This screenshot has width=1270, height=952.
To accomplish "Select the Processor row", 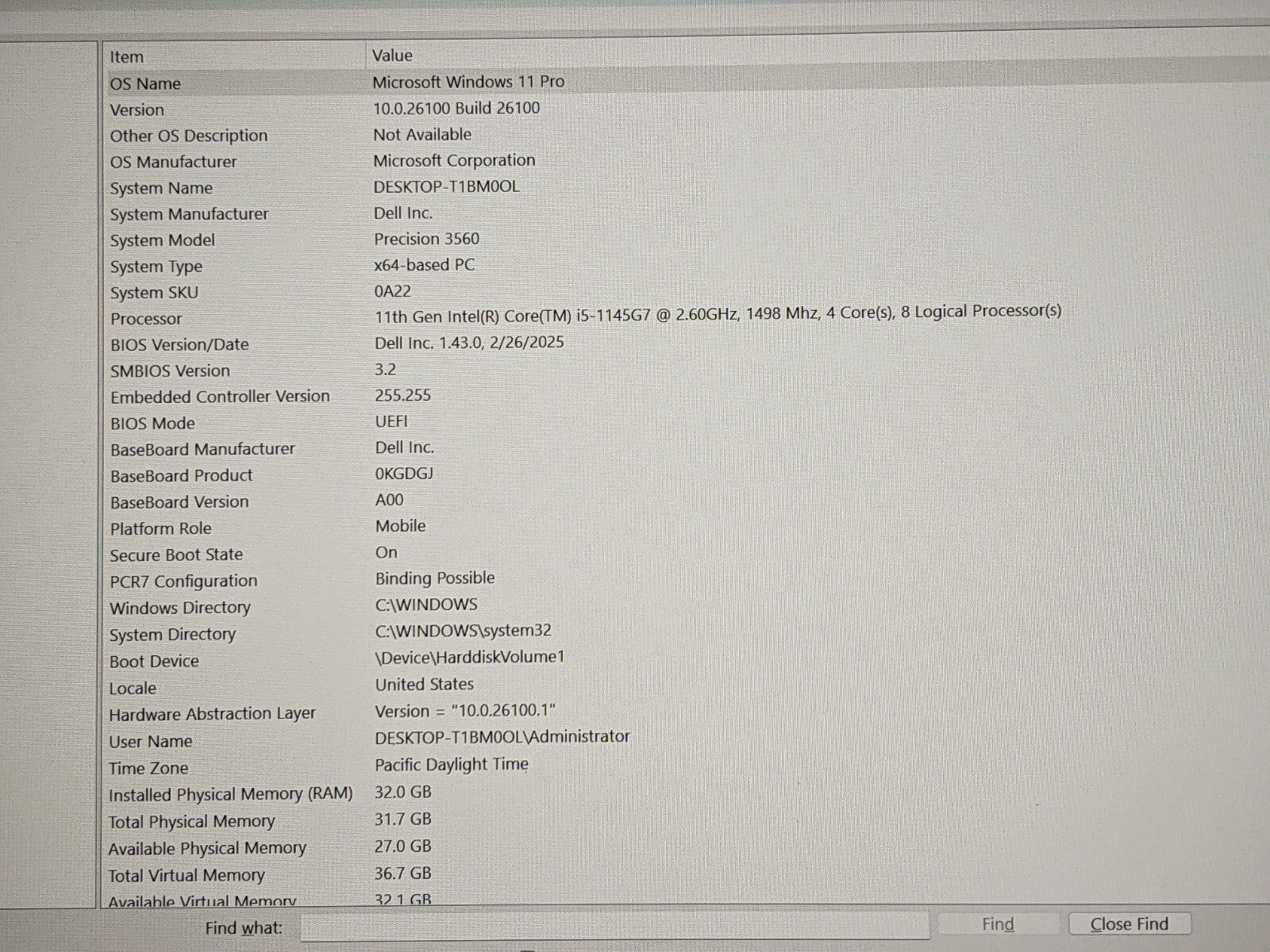I will pos(146,319).
